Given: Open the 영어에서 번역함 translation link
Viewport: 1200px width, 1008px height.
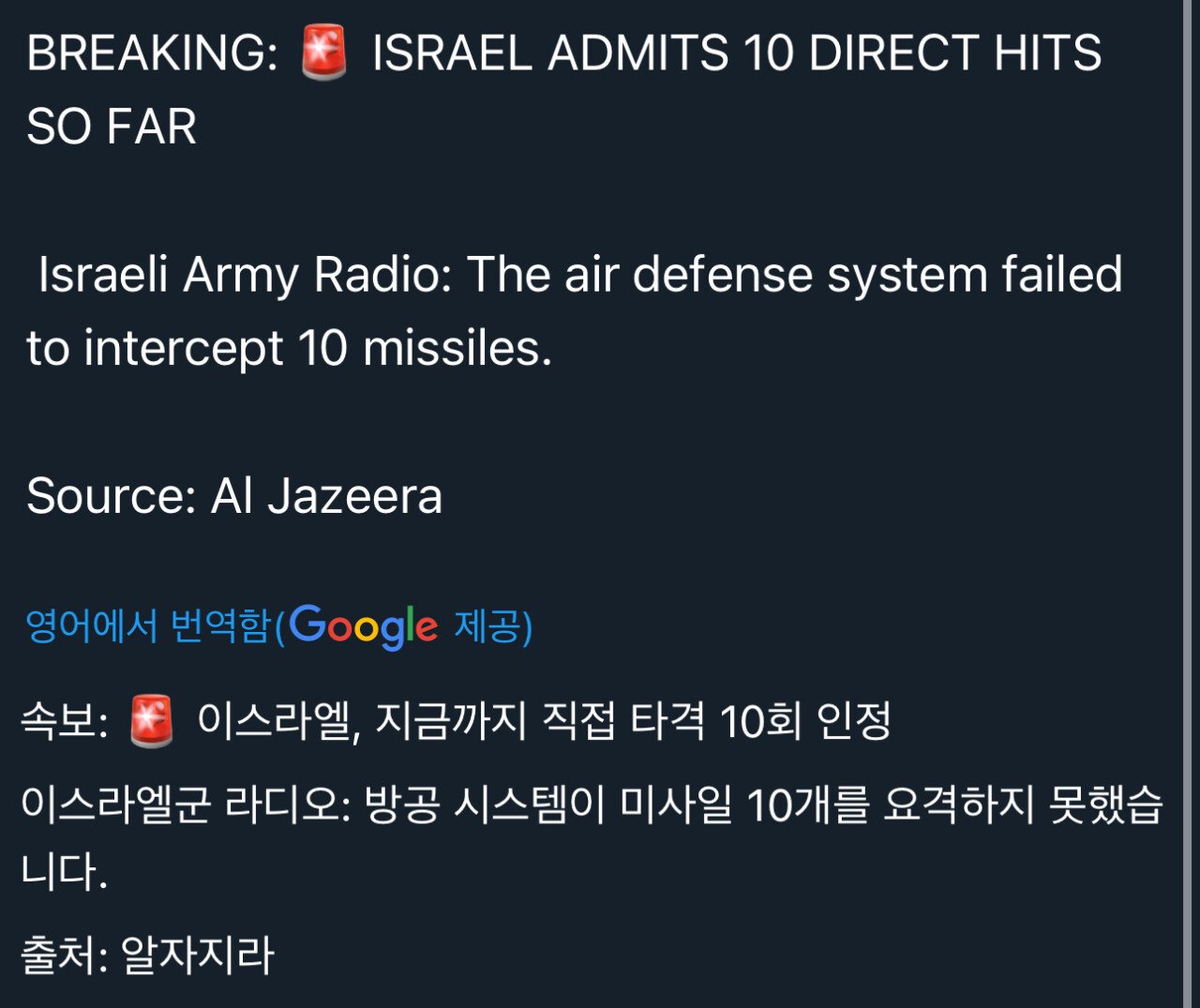Looking at the screenshot, I should 149,626.
